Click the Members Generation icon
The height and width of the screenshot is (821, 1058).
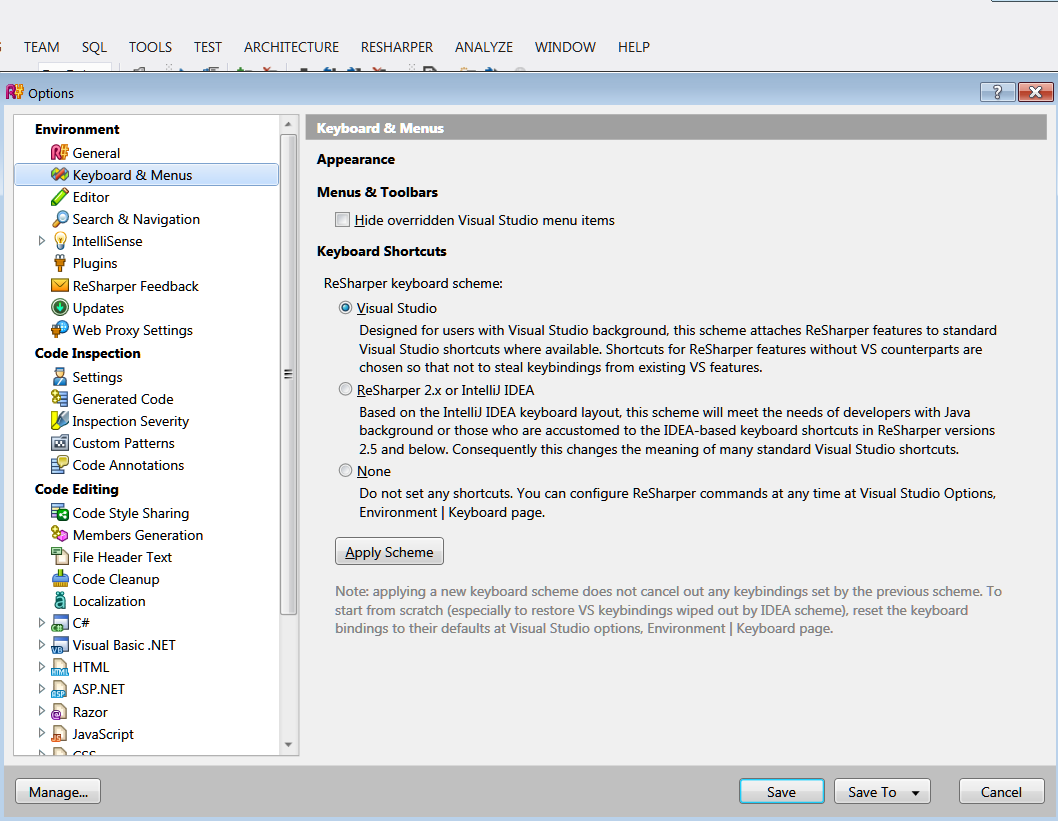click(60, 534)
